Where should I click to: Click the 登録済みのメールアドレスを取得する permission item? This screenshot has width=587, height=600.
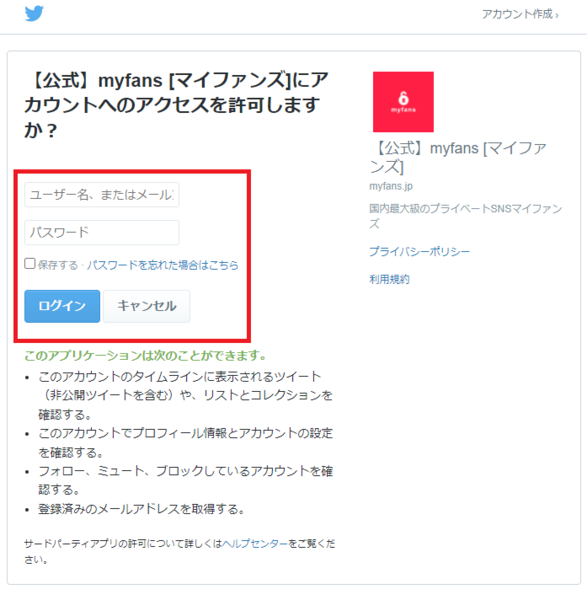click(x=141, y=509)
